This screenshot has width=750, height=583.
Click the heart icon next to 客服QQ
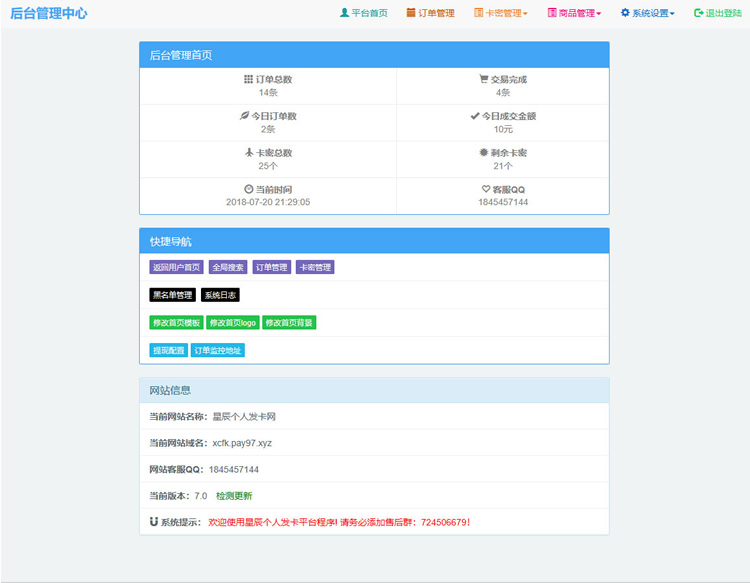click(486, 189)
